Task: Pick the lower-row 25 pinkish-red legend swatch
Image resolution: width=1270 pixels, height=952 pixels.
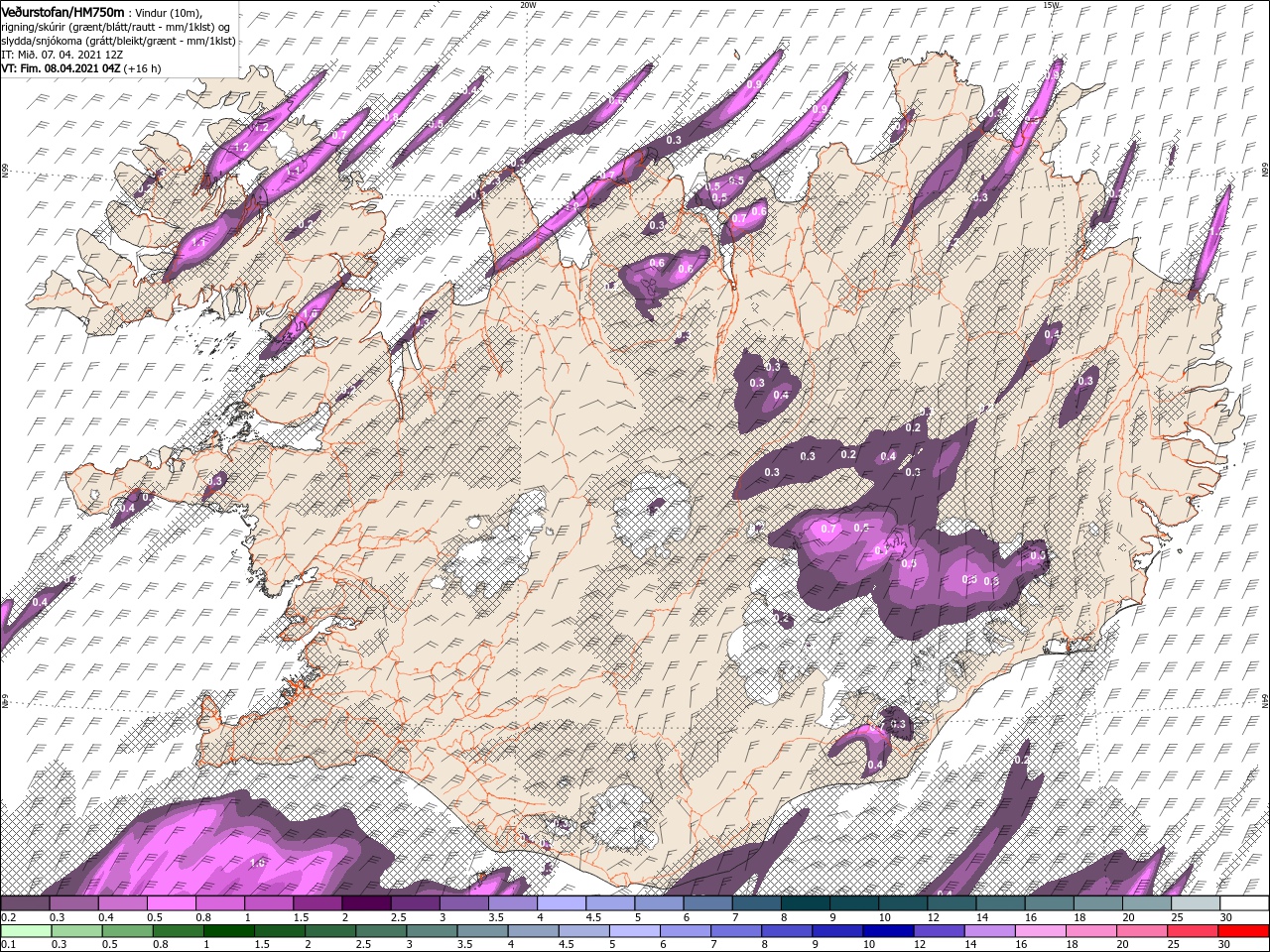Action: [1193, 931]
